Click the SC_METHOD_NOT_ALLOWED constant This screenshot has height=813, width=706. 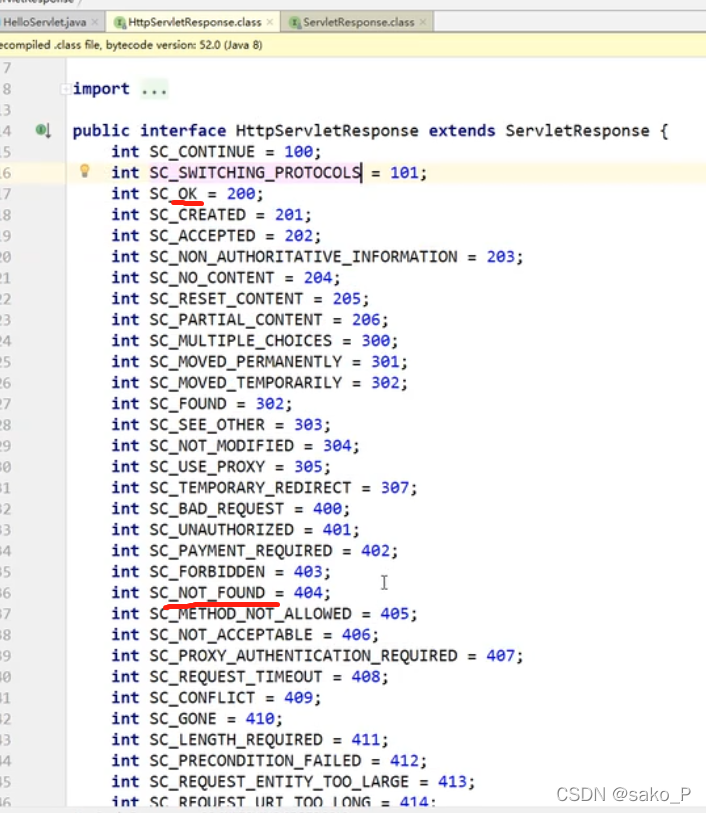pyautogui.click(x=250, y=614)
